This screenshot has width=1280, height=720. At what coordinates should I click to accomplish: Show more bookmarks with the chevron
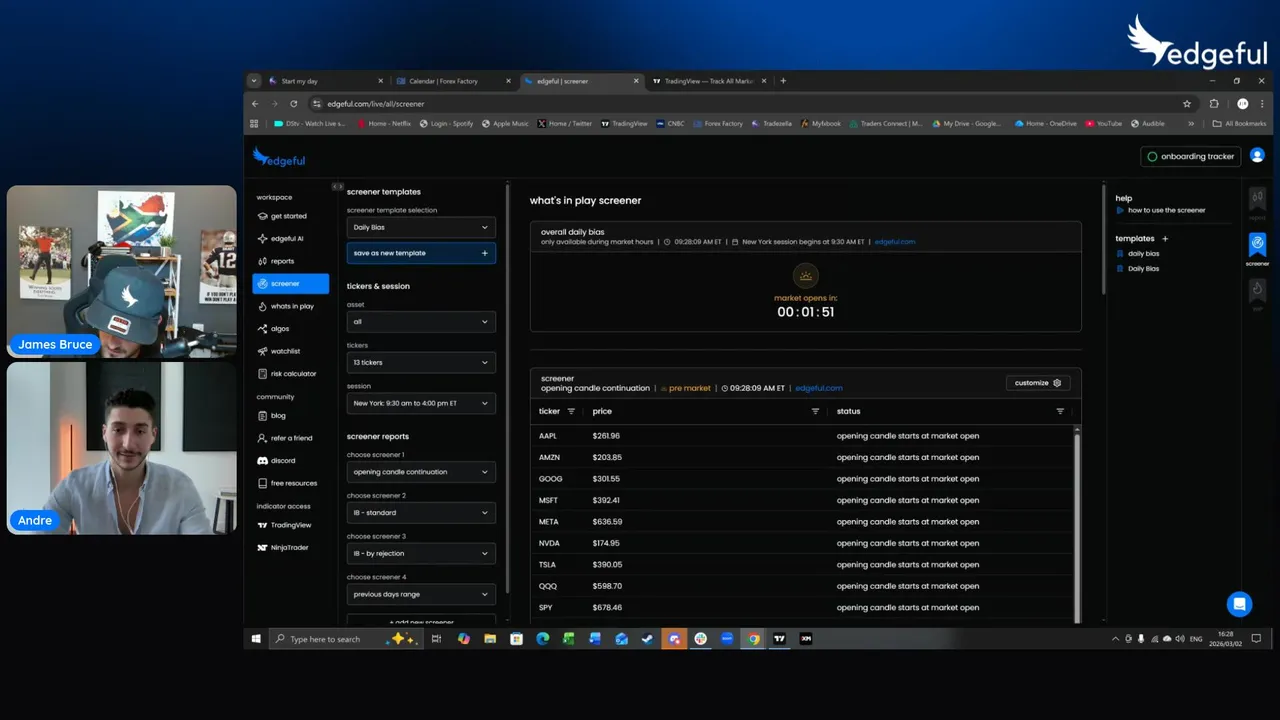[1191, 124]
